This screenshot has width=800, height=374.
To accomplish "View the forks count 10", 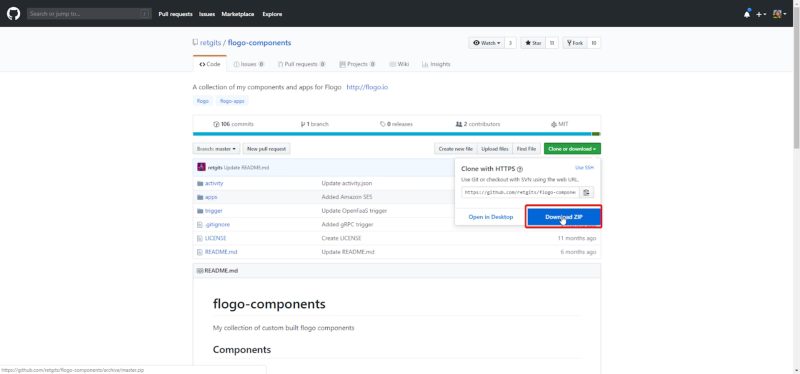I will pyautogui.click(x=594, y=43).
